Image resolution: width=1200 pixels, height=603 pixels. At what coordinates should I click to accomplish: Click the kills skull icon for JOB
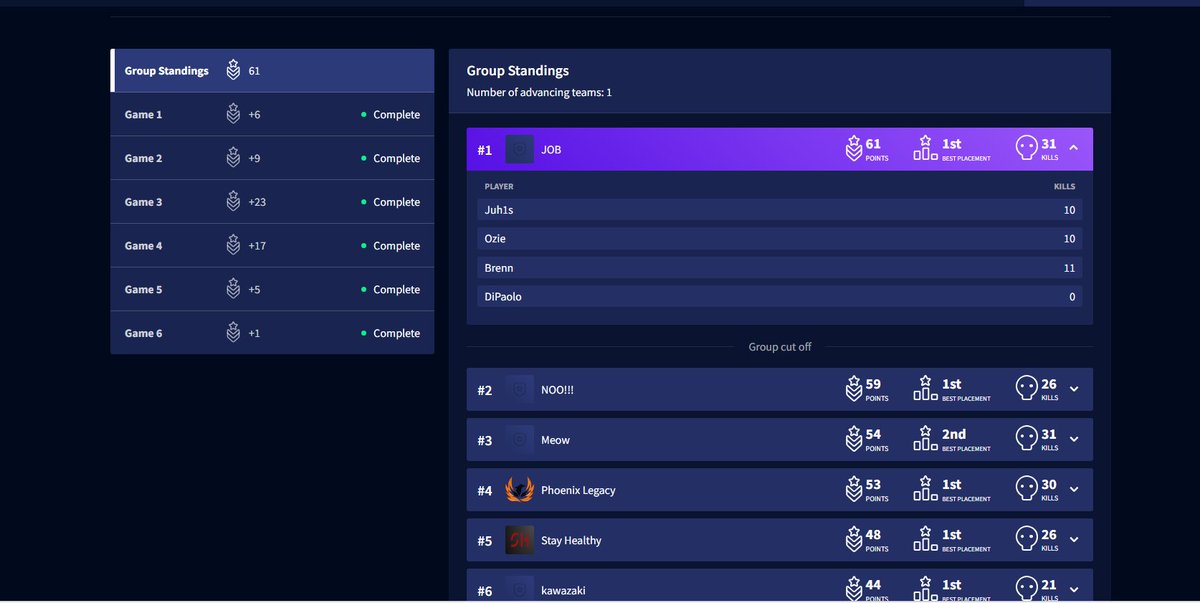coord(1026,148)
